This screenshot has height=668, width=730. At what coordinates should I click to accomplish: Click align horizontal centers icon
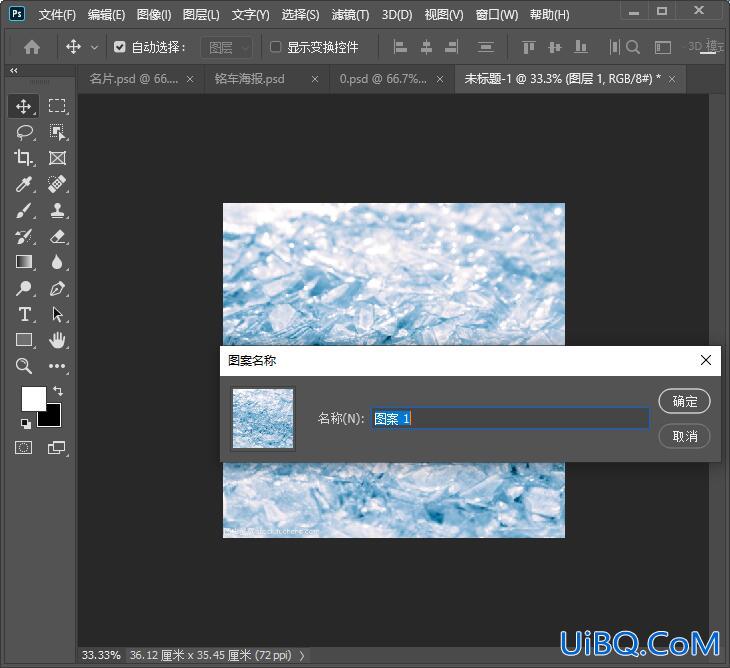point(426,47)
